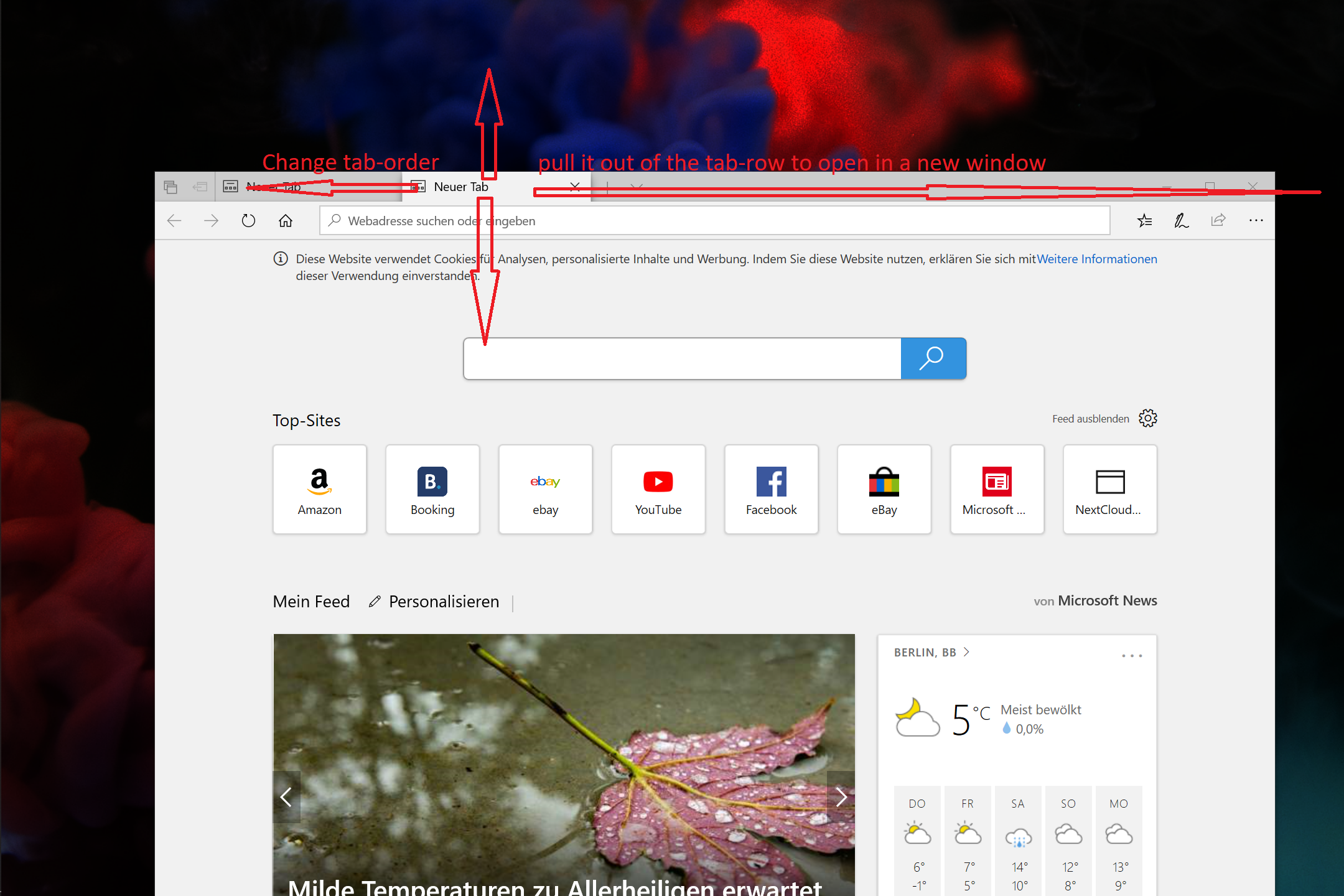Go to homepage via the home icon

click(x=286, y=220)
